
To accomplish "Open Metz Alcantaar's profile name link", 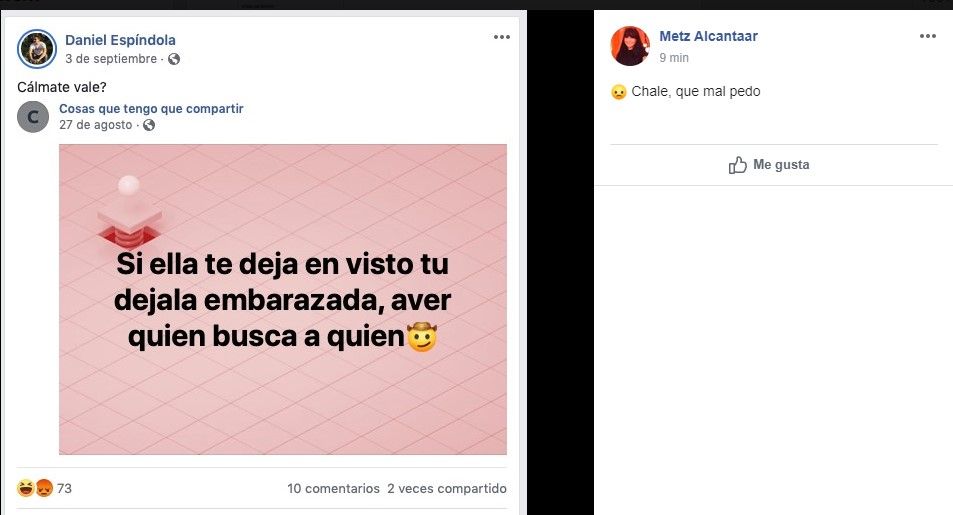I will 709,36.
